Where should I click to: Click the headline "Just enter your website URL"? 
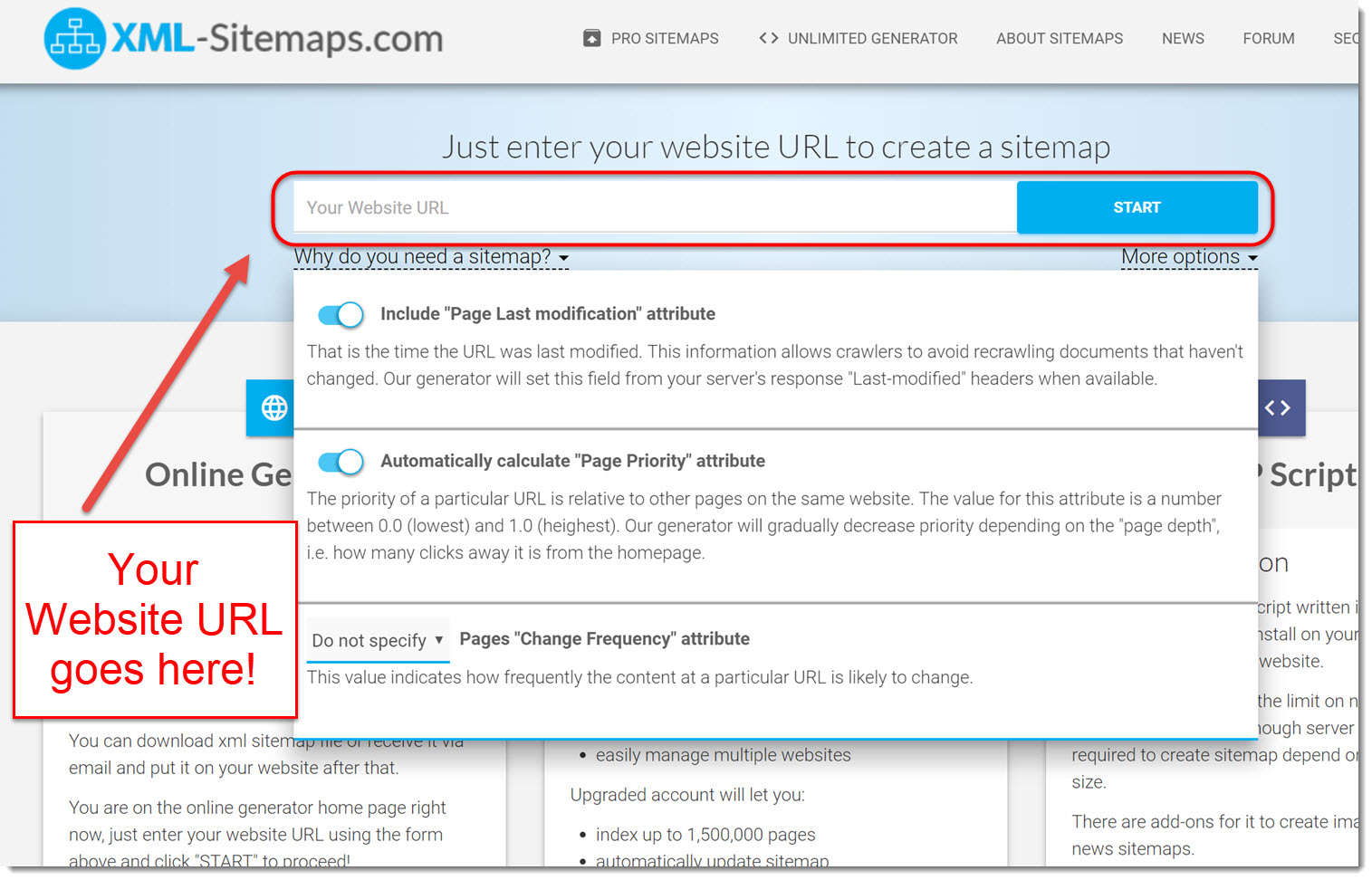pyautogui.click(x=776, y=147)
